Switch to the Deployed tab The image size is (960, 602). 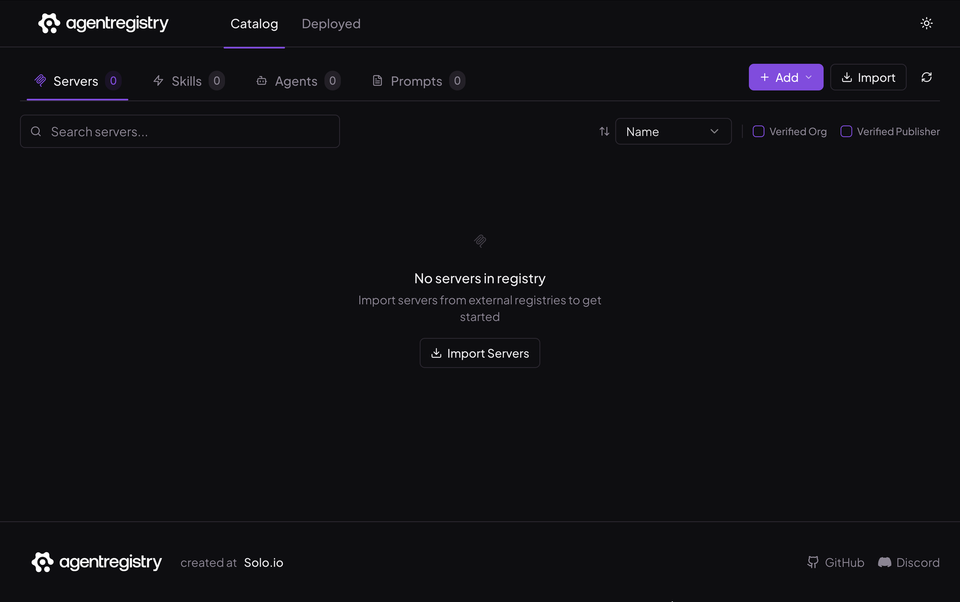331,23
